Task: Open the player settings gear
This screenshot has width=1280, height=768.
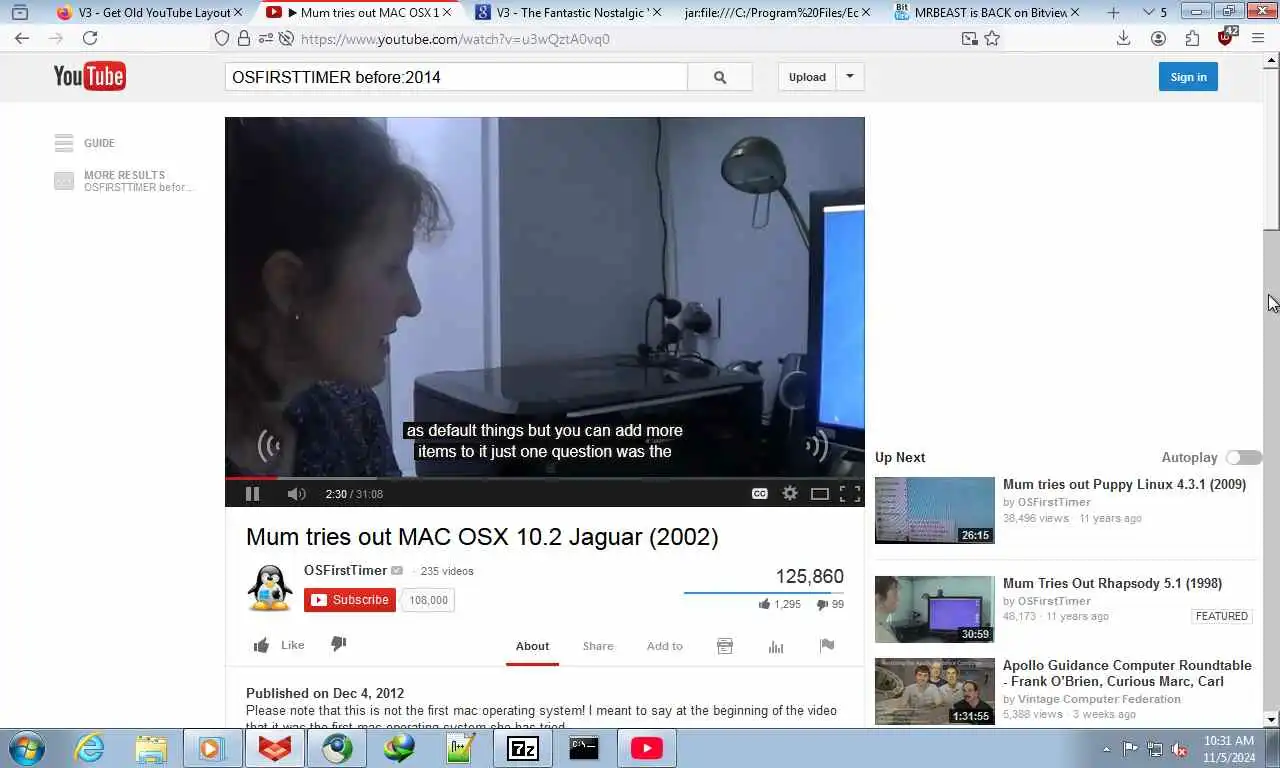Action: (x=790, y=493)
